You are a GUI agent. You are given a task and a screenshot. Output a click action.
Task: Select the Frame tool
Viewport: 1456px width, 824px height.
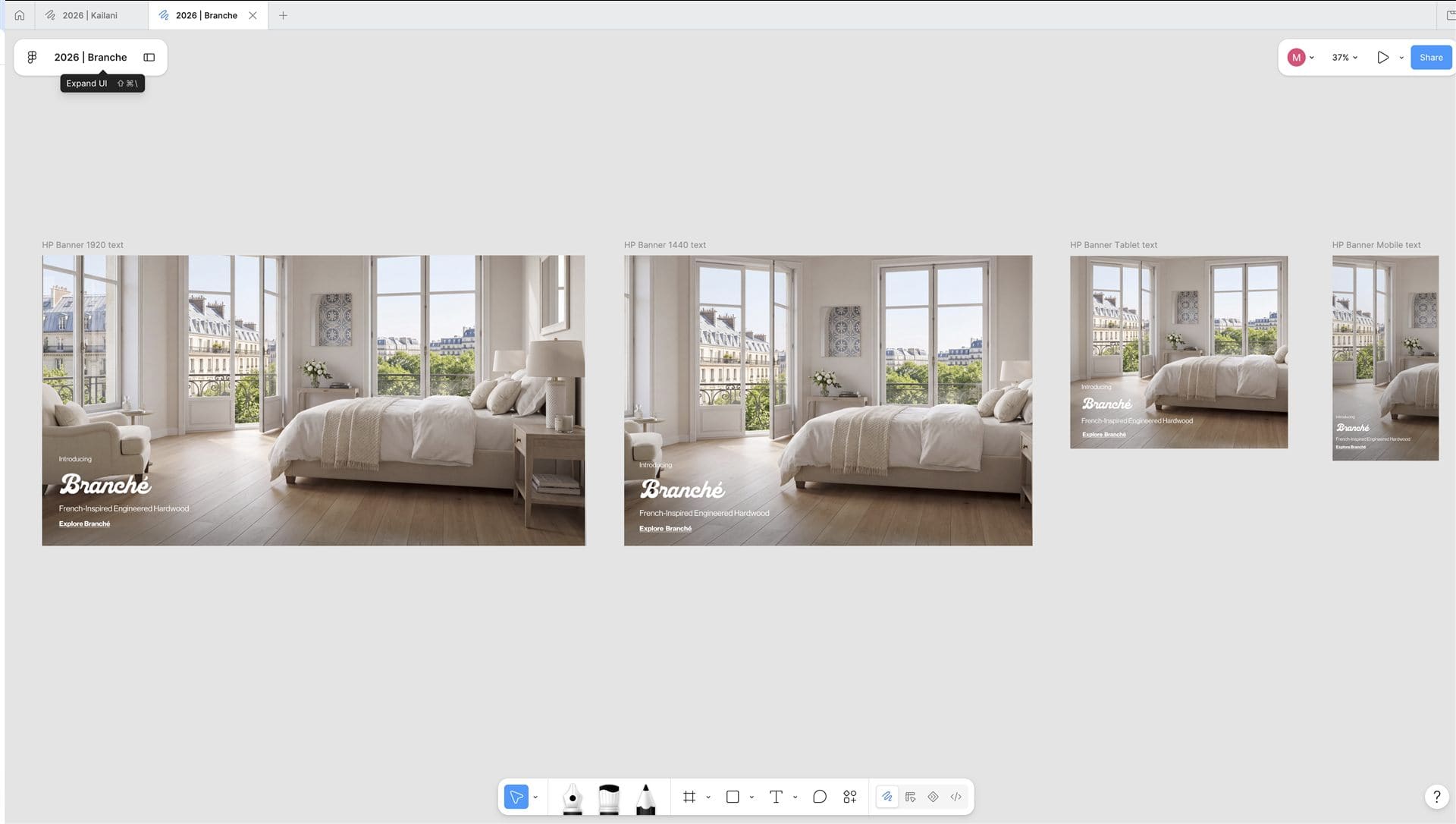[689, 797]
